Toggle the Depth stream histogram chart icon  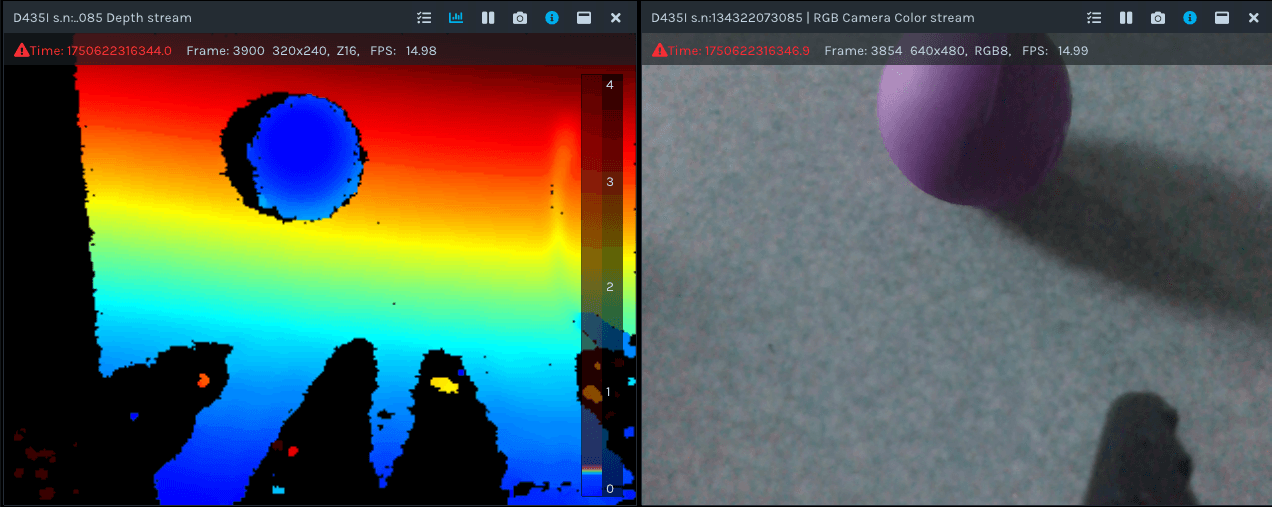point(456,18)
